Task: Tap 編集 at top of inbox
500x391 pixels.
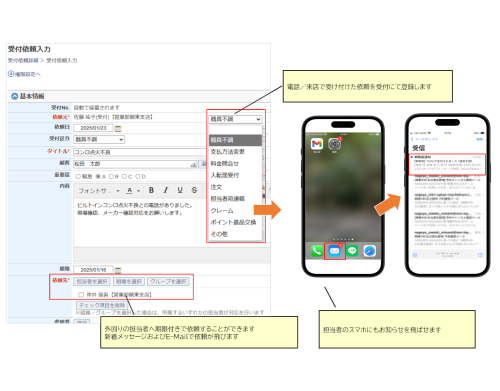Action: pos(480,139)
